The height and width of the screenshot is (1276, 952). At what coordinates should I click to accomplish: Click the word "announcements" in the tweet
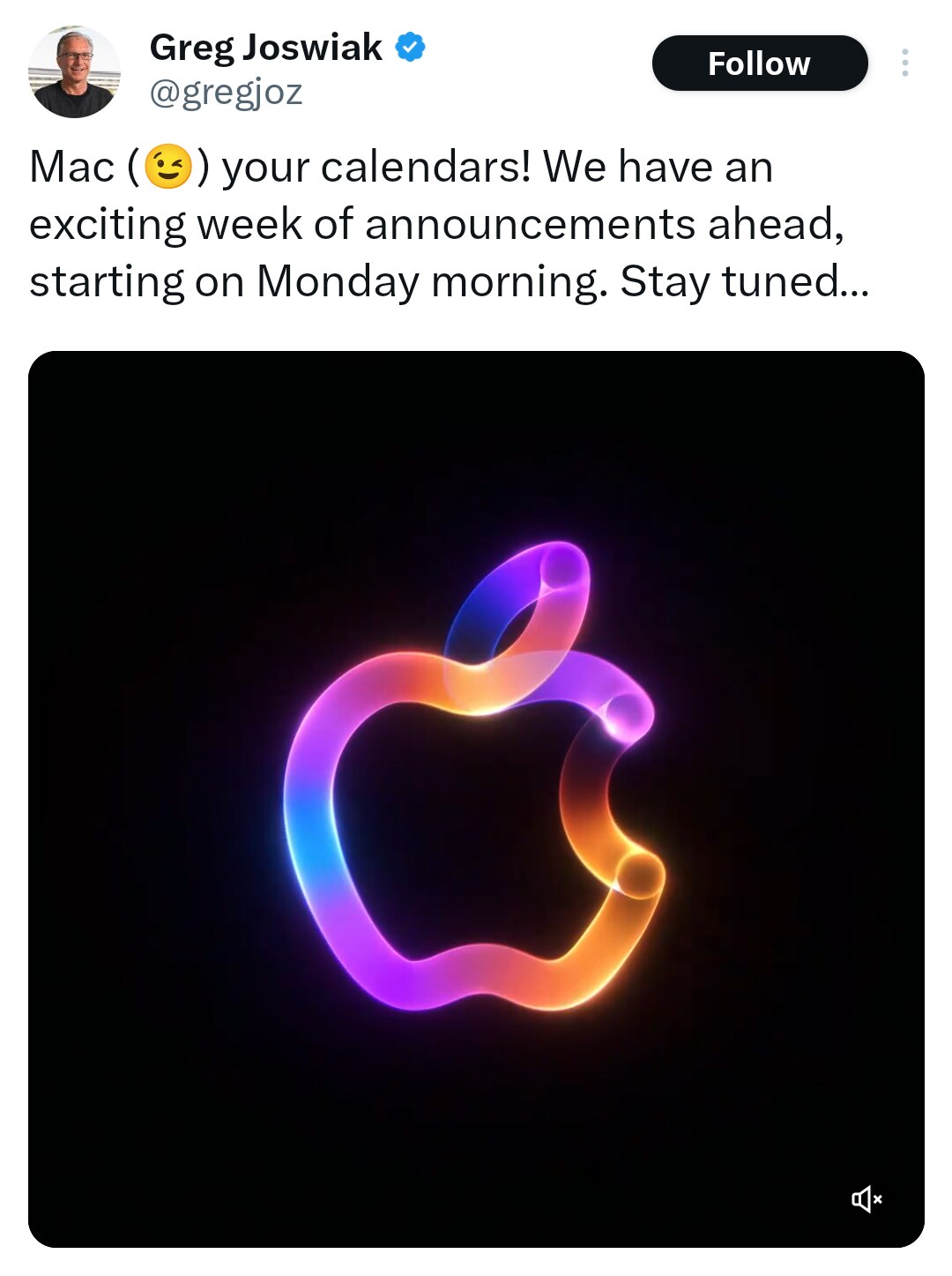531,224
